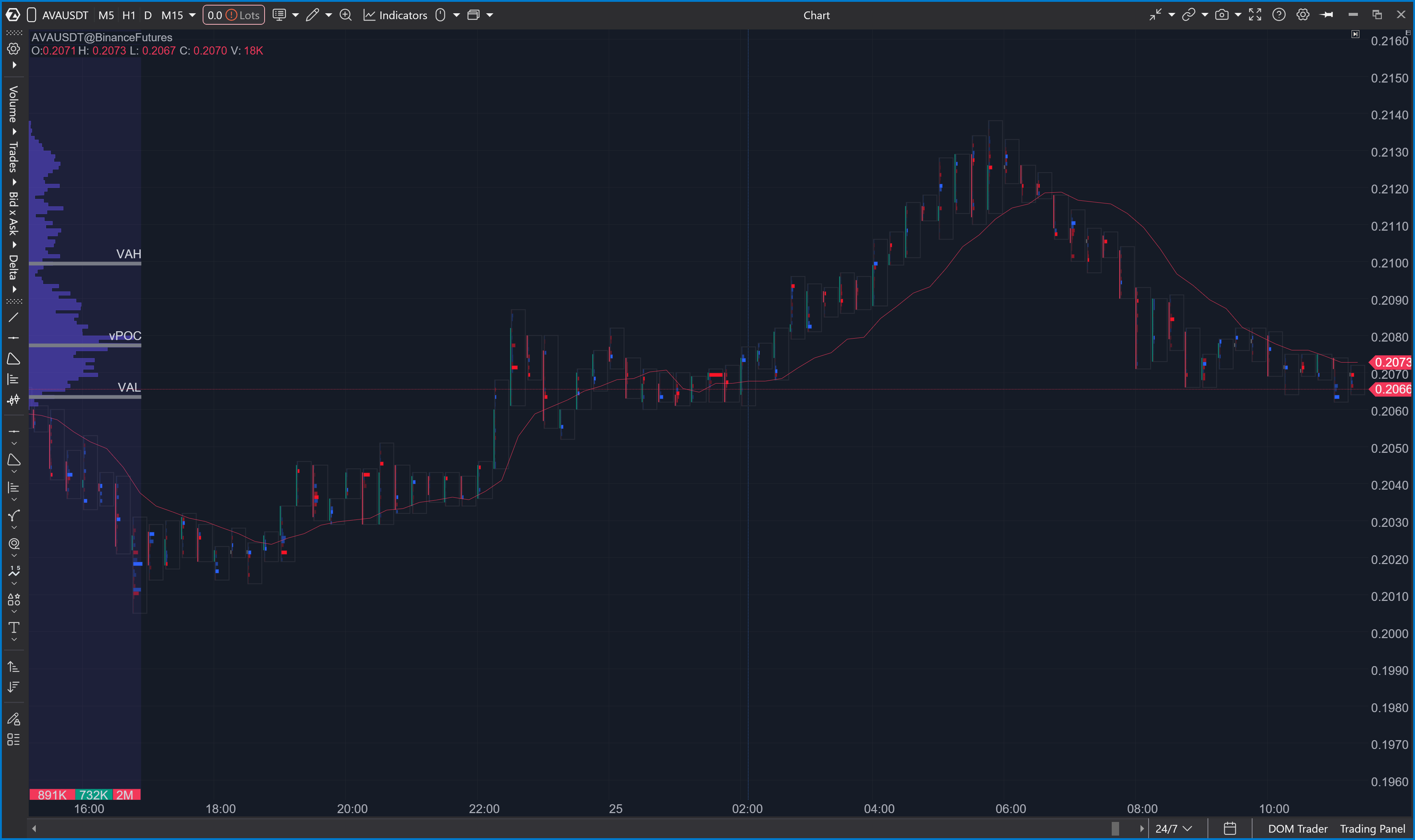Pick the pencil drawing tool
The image size is (1415, 840).
(x=312, y=15)
